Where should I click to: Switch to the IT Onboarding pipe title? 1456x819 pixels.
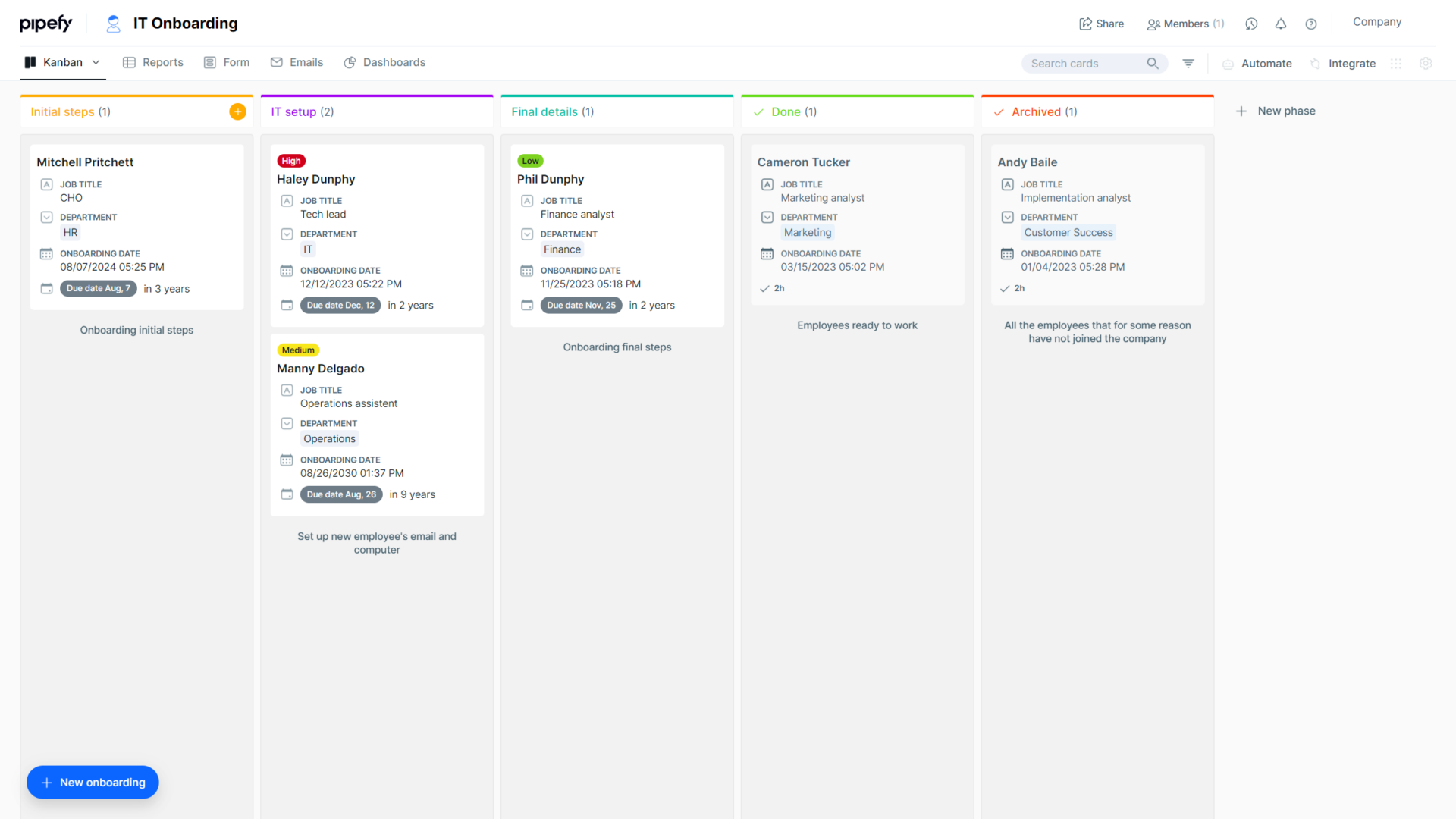coord(184,23)
